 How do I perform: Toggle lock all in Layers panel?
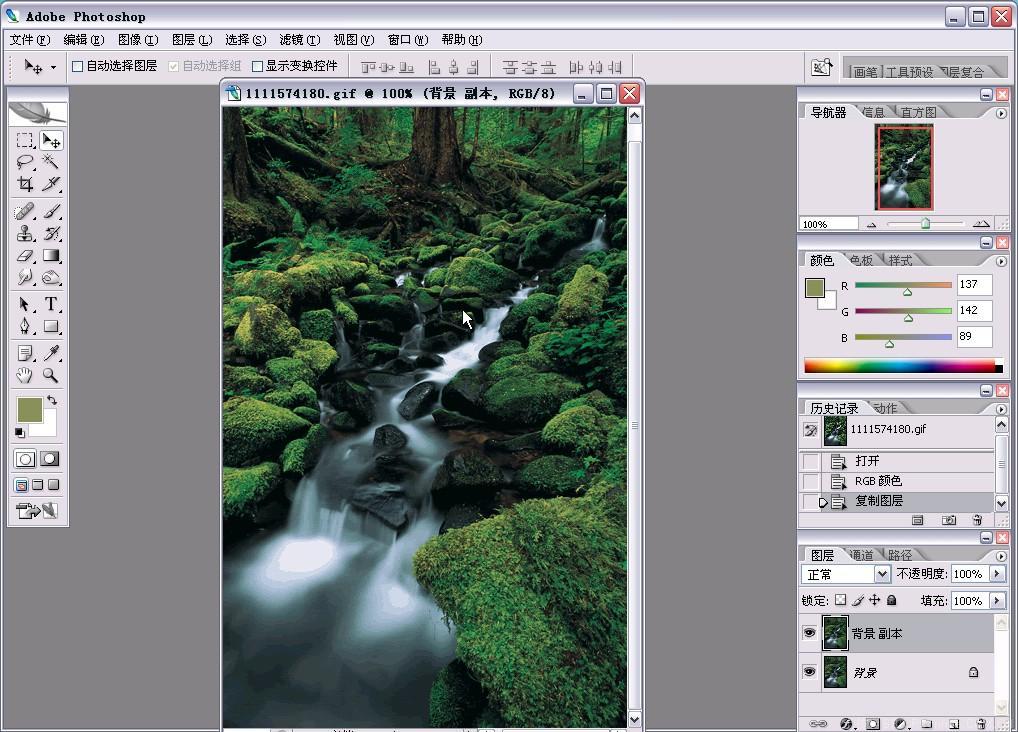(x=892, y=600)
